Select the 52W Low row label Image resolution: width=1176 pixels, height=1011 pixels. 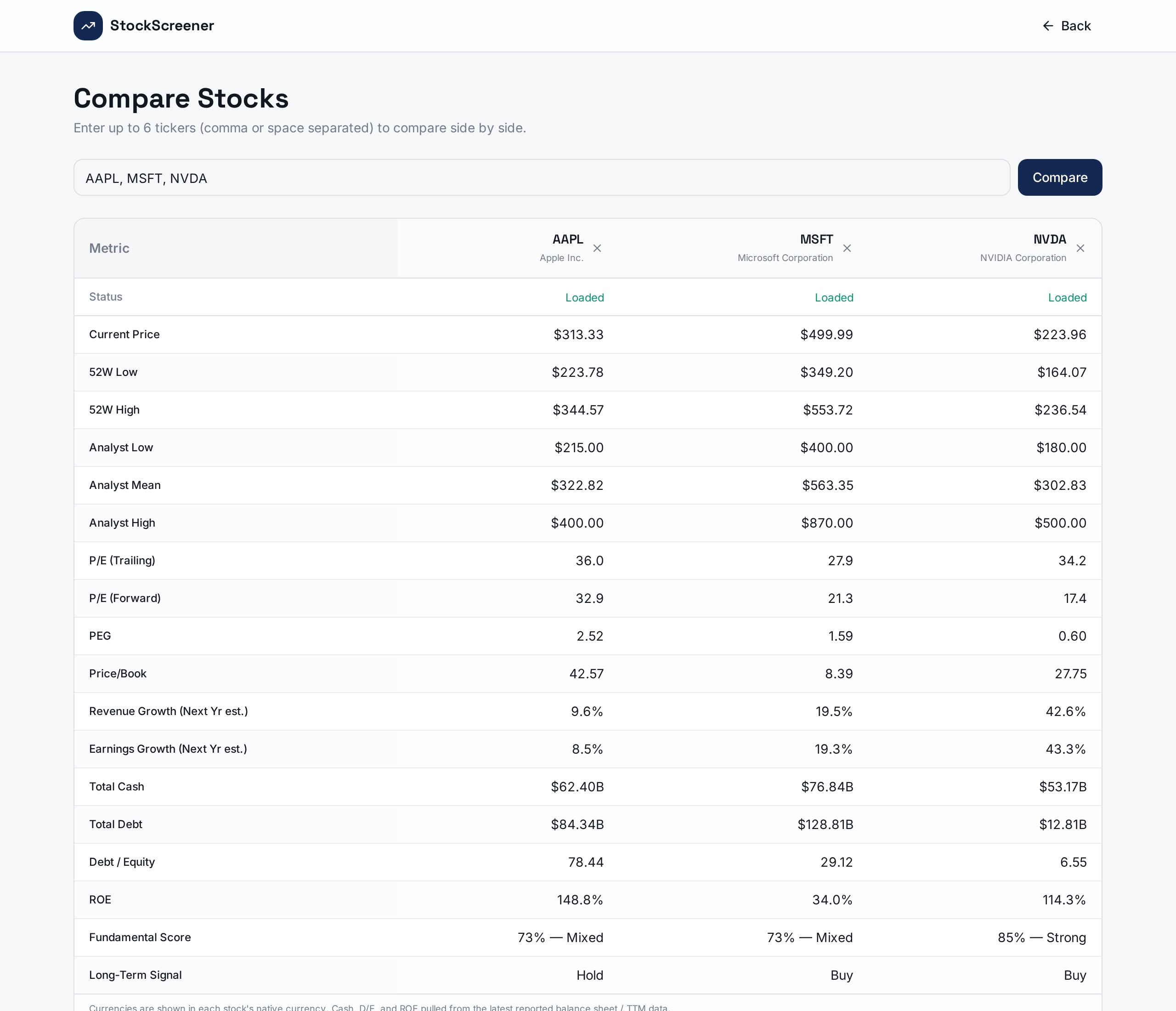(113, 372)
